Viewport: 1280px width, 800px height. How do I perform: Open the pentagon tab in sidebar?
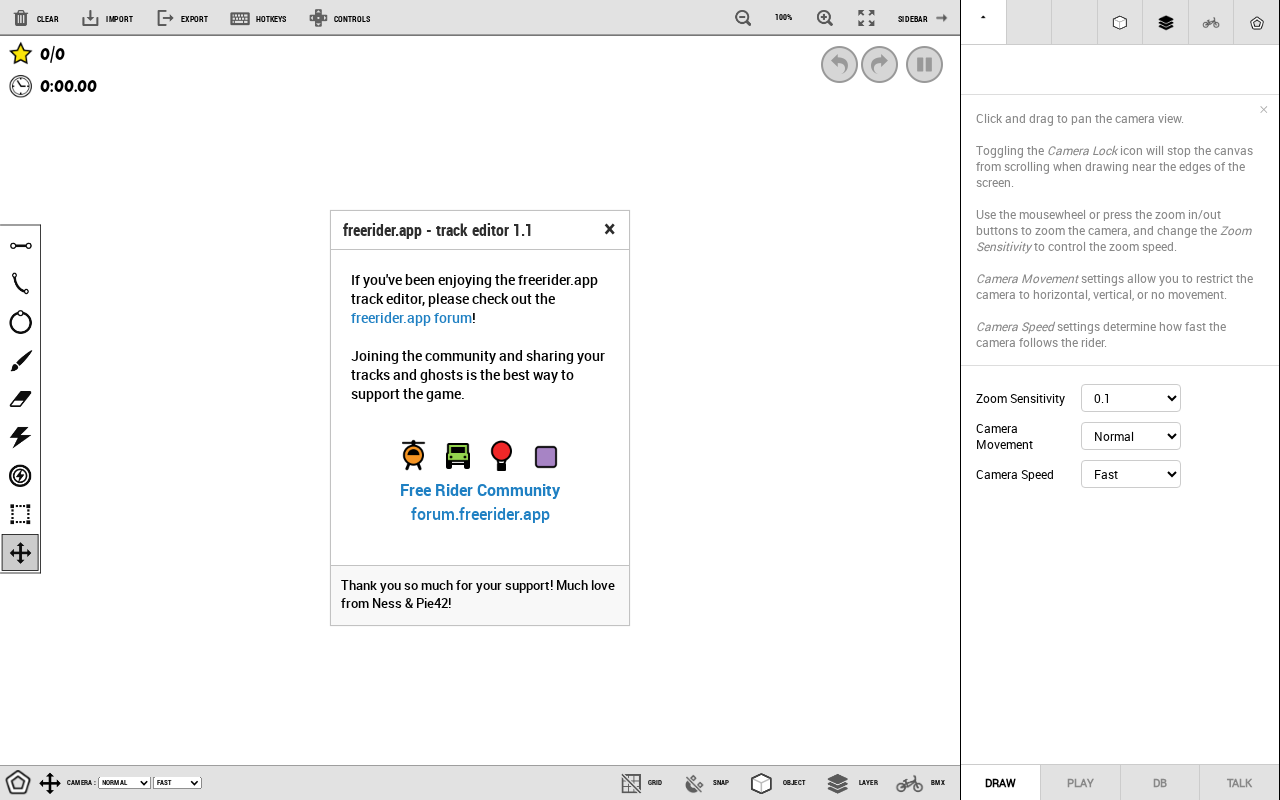(x=1257, y=22)
